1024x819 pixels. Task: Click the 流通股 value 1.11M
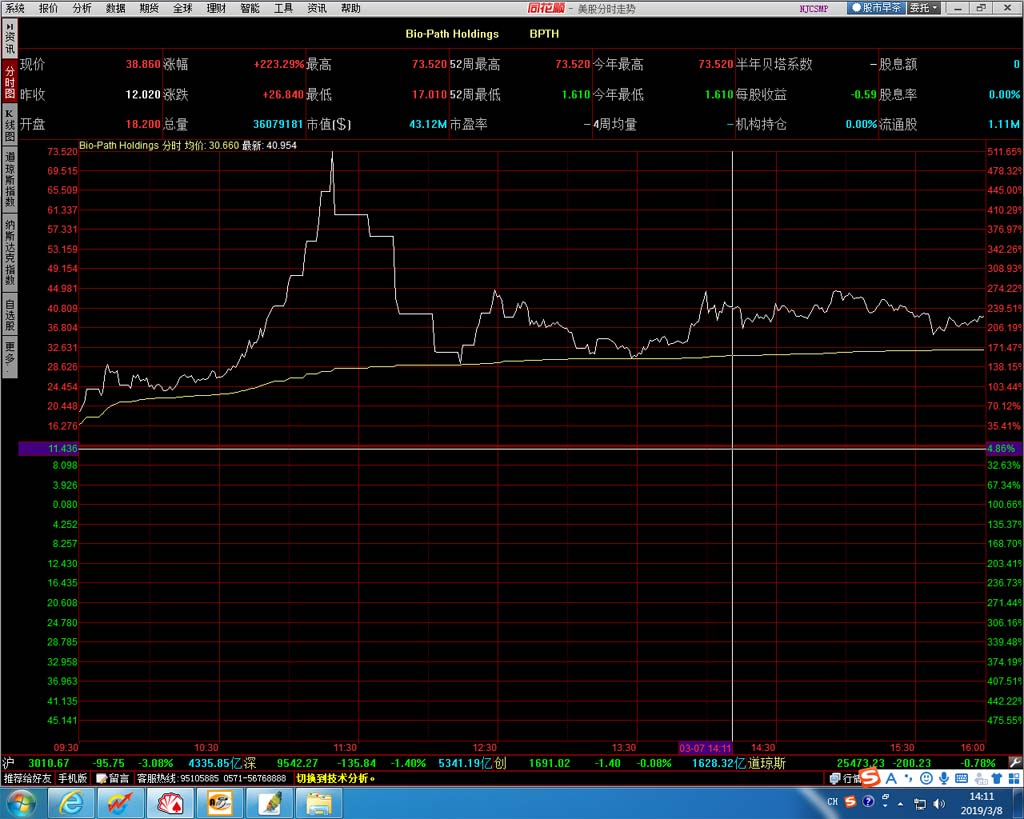coord(1004,124)
